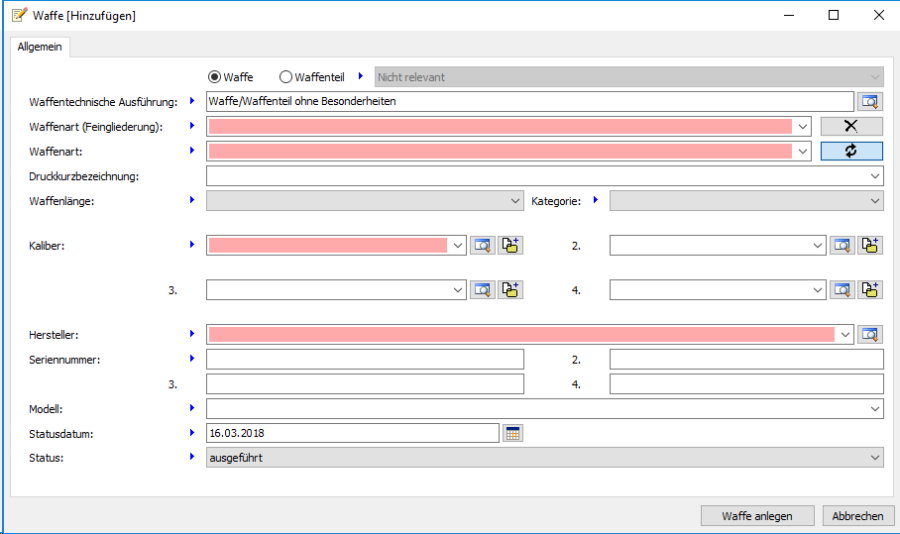The width and height of the screenshot is (900, 534).
Task: Open the Status dropdown showing ausgeführt
Action: click(876, 457)
